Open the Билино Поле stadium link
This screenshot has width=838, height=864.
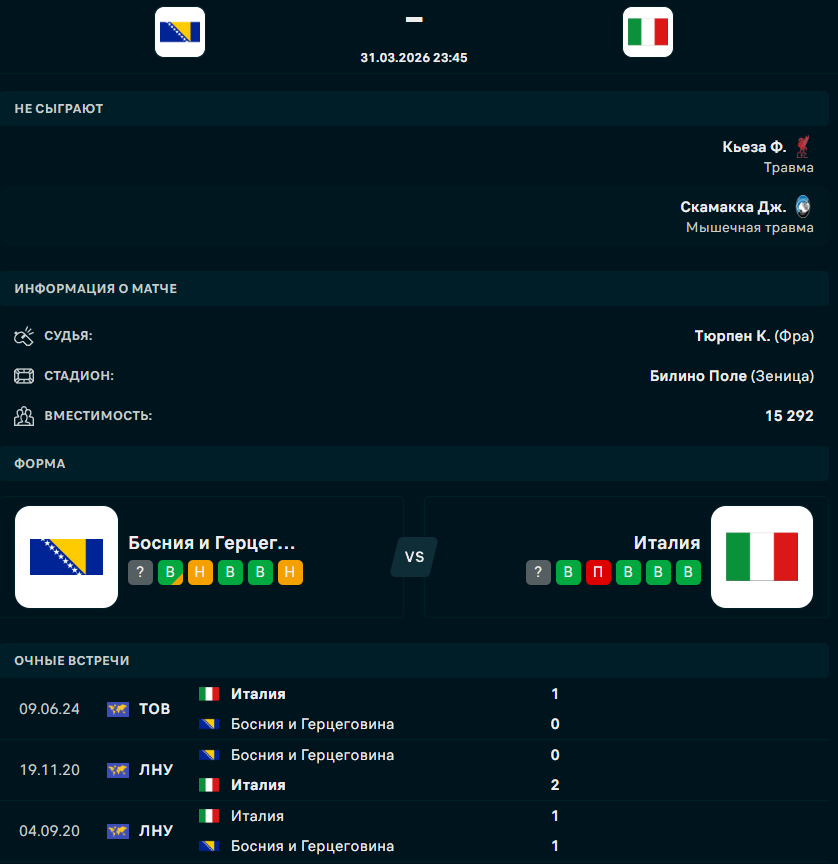(x=698, y=376)
